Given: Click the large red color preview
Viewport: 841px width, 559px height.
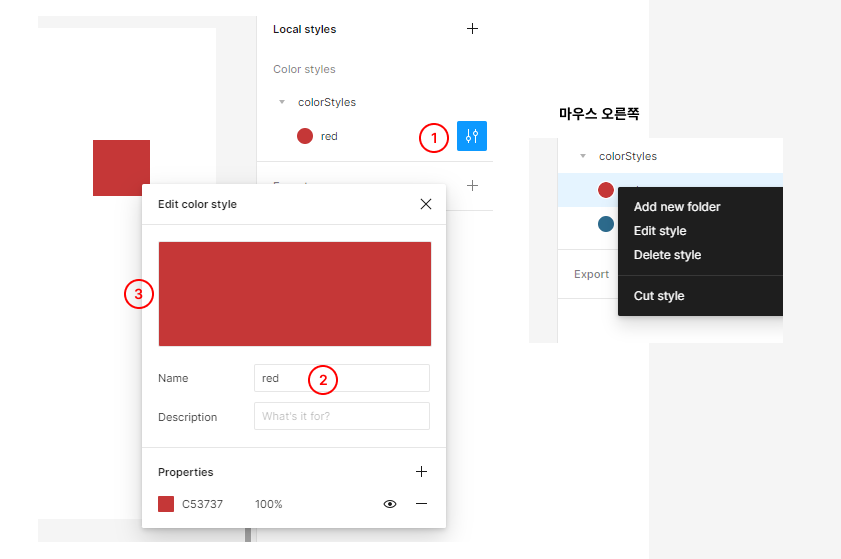Looking at the screenshot, I should pyautogui.click(x=294, y=294).
